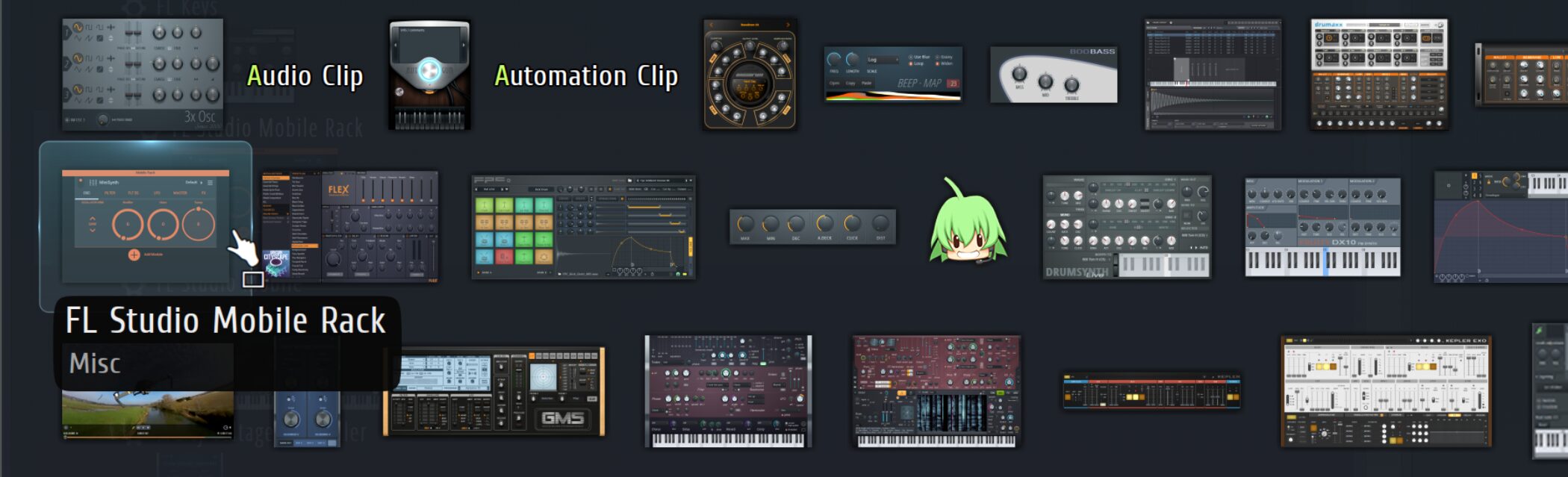The height and width of the screenshot is (477, 1568).
Task: Select the Fruit Kick knob strip thumbnail
Action: click(812, 227)
